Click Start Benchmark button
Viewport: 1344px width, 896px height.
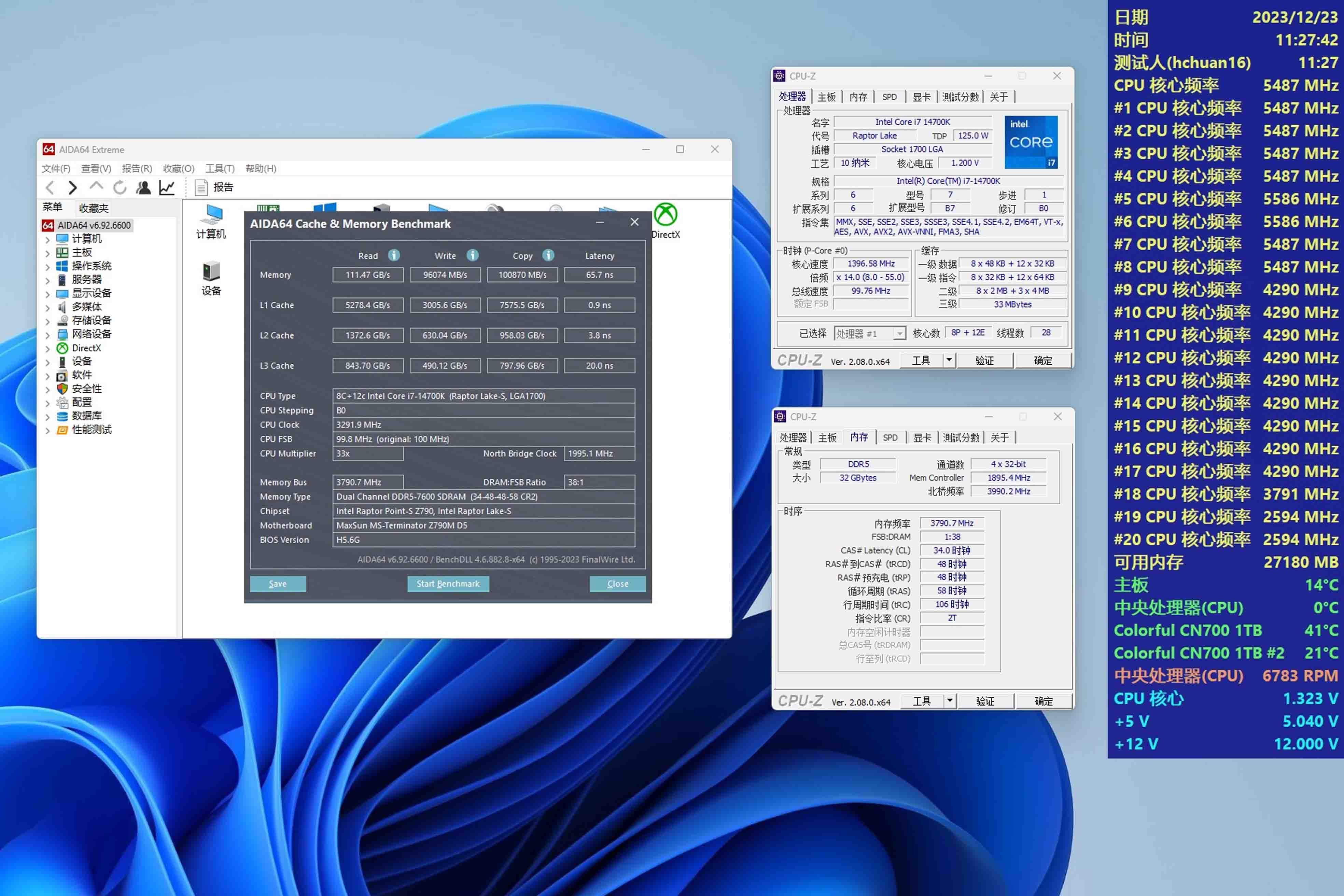click(x=448, y=584)
